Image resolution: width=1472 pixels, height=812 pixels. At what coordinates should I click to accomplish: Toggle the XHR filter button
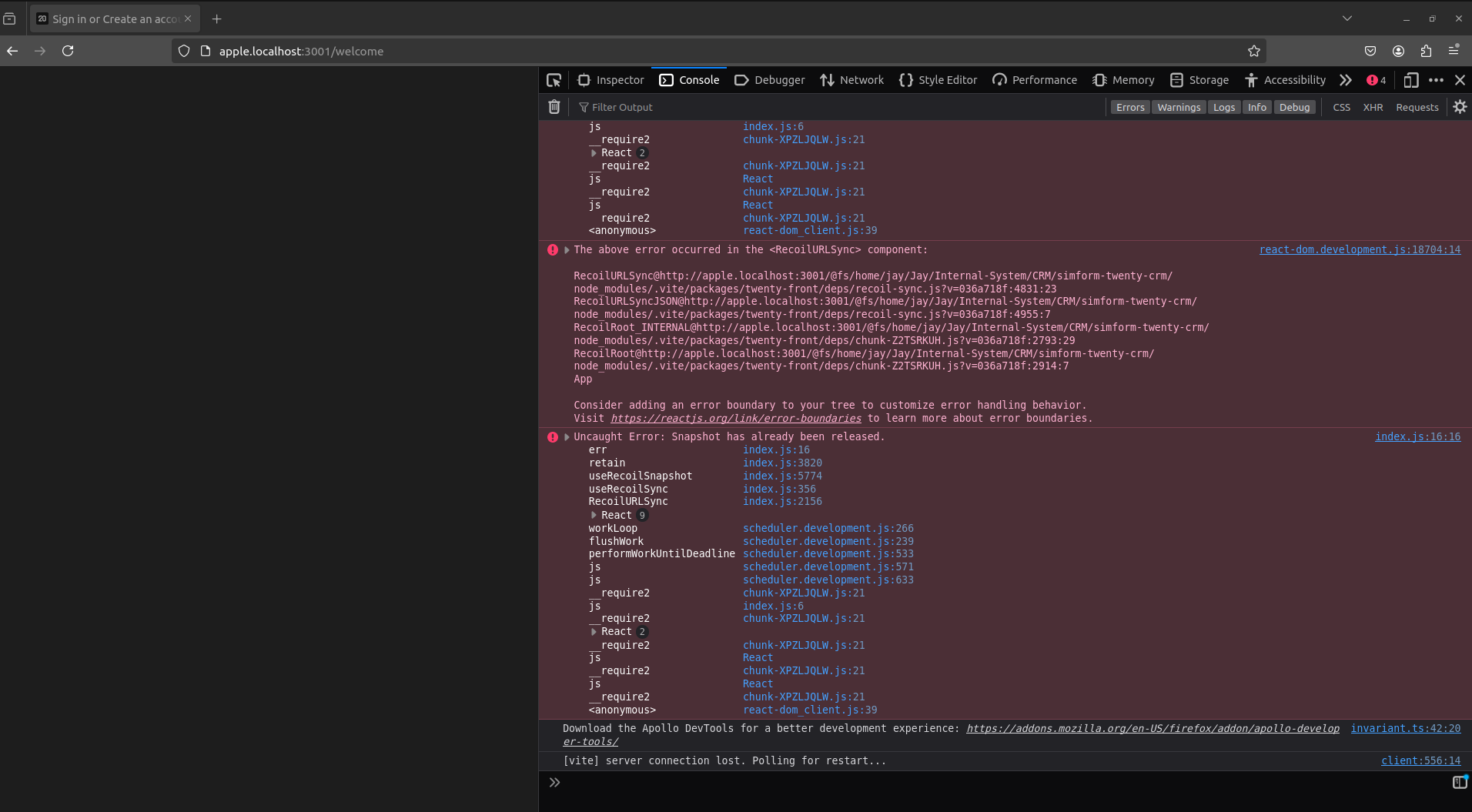coord(1373,107)
